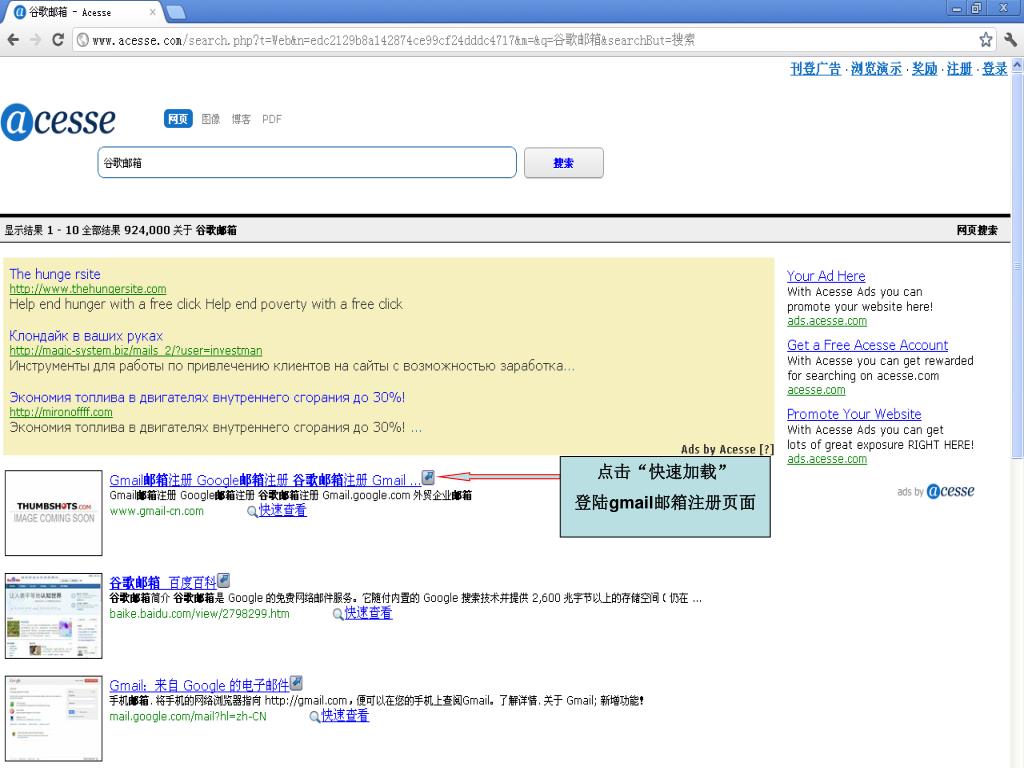This screenshot has height=768, width=1024.
Task: Click quick-load icon beside 谷歌邮箱 百度百科
Action: click(x=223, y=580)
